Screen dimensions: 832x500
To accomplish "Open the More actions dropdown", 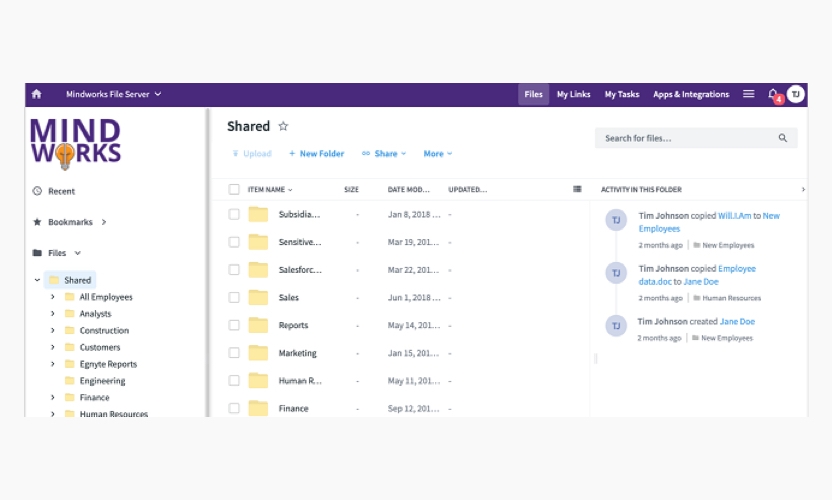I will pyautogui.click(x=437, y=154).
